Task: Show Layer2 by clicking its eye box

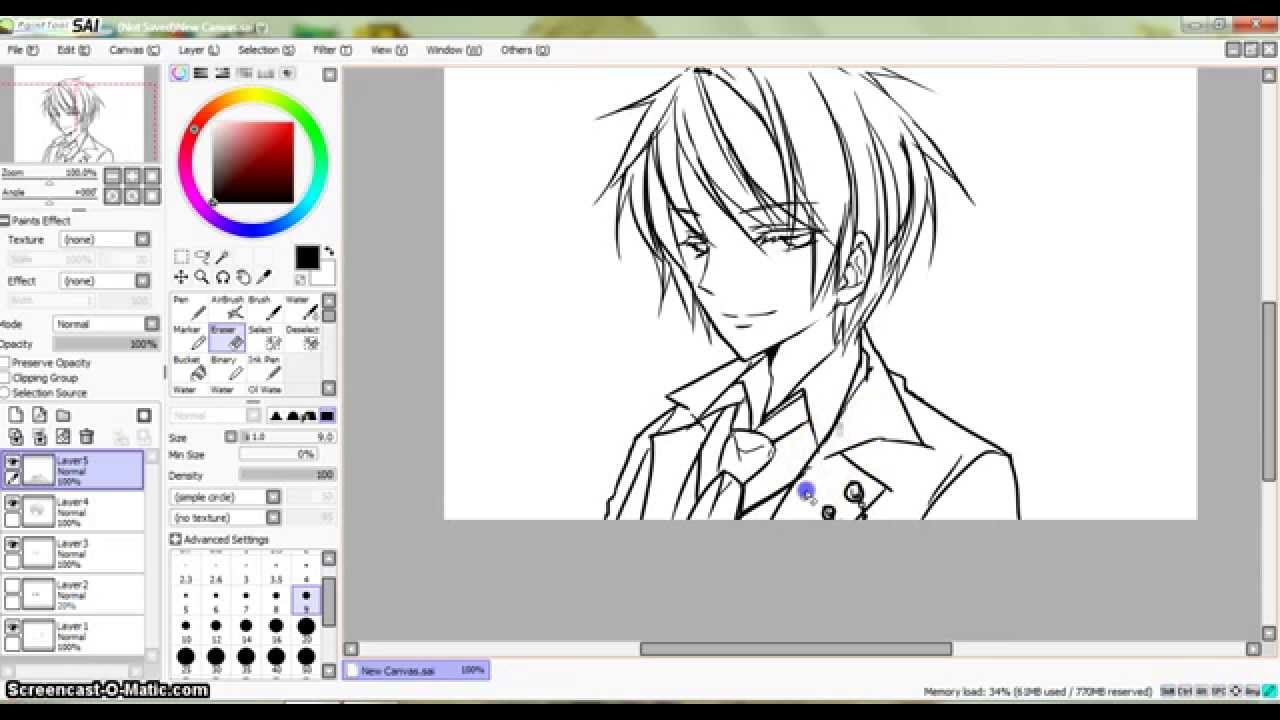Action: [13, 586]
